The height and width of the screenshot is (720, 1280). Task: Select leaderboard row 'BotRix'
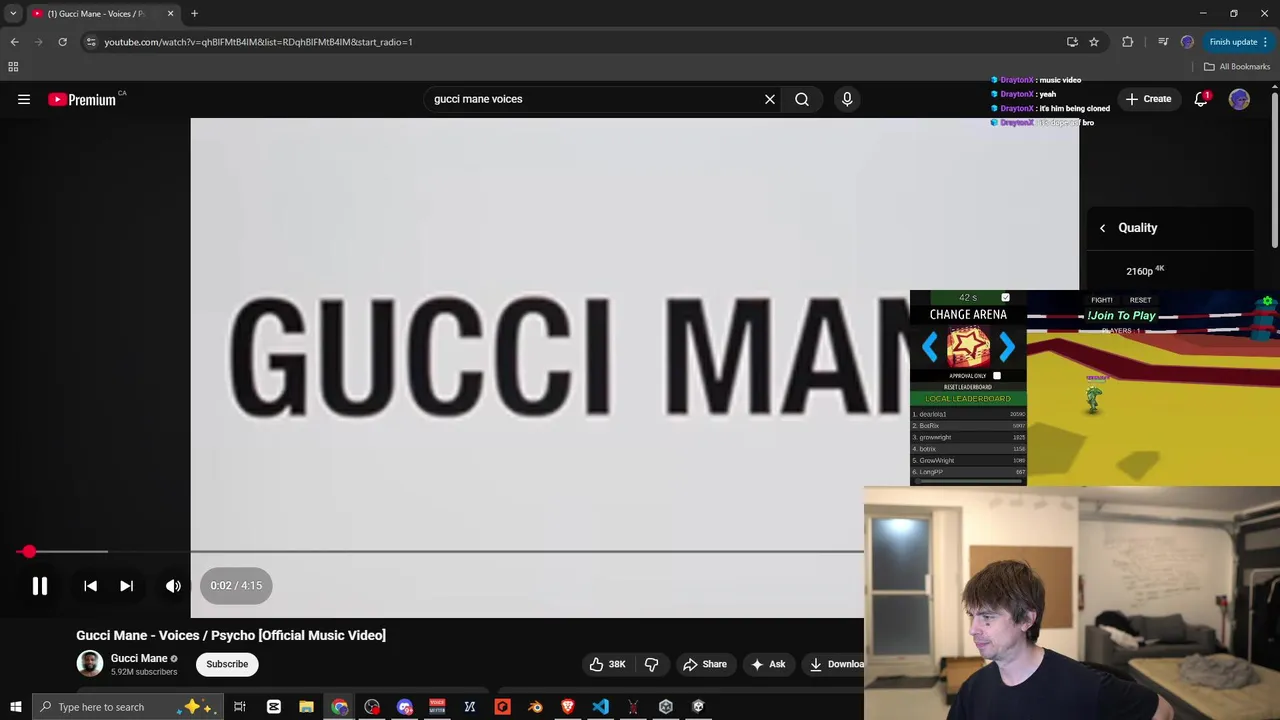(x=968, y=426)
